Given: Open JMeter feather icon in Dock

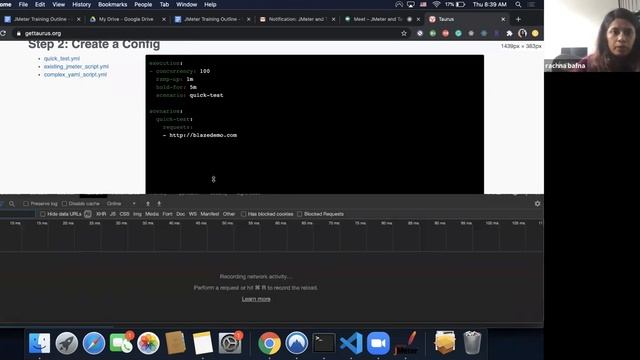Looking at the screenshot, I should click(x=406, y=343).
